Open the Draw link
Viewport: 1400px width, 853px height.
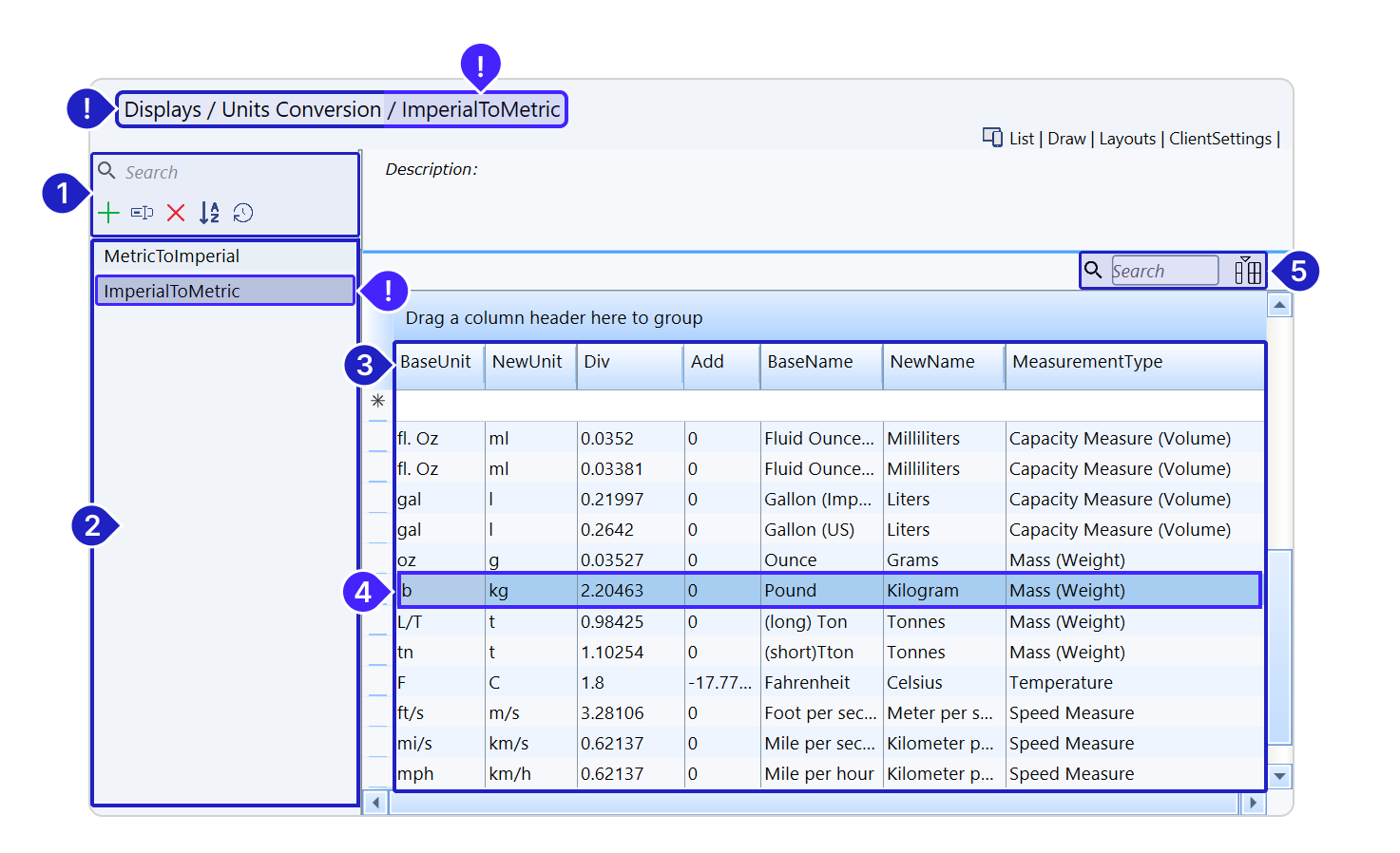click(1066, 139)
